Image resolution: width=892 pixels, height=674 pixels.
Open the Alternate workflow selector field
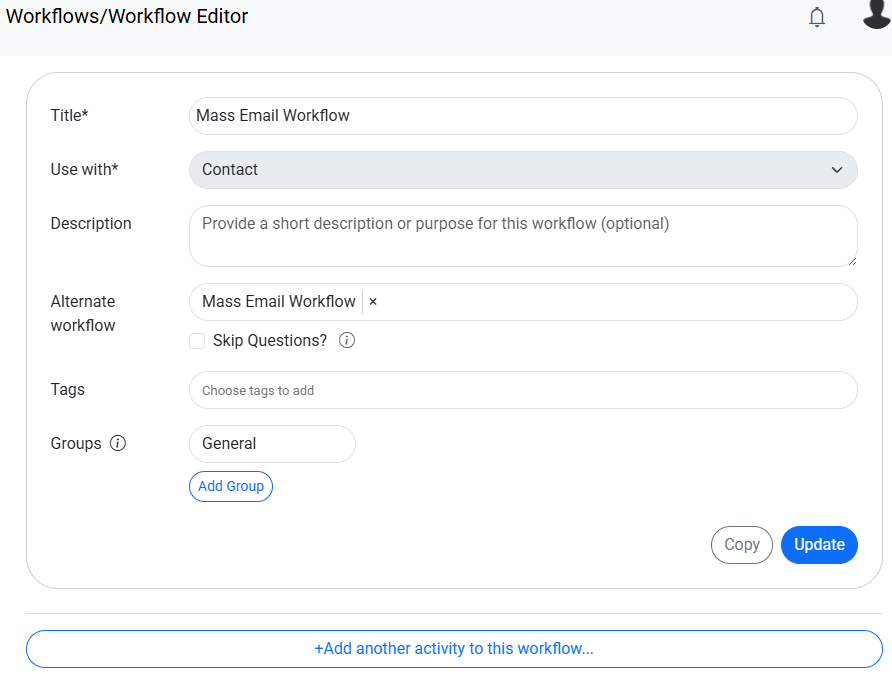click(610, 302)
